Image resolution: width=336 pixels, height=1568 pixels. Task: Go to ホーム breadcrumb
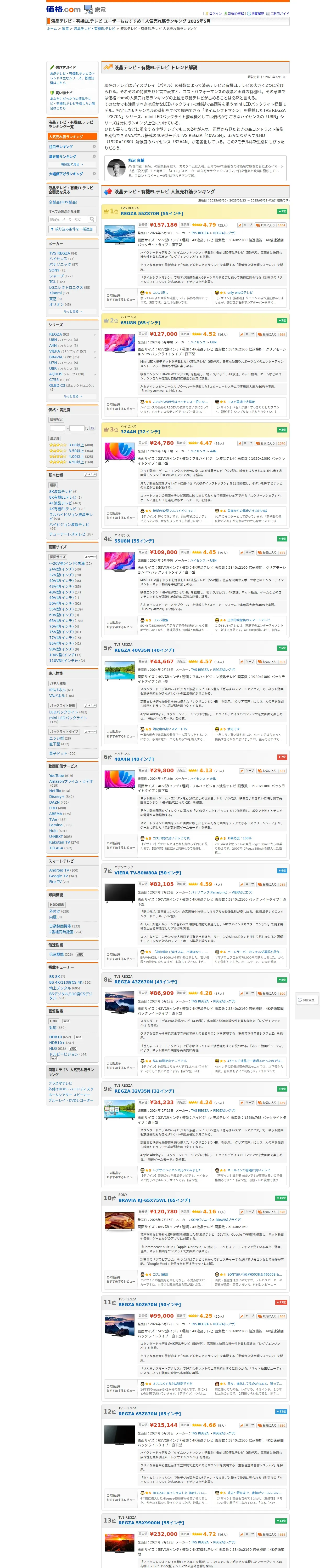[x=52, y=28]
